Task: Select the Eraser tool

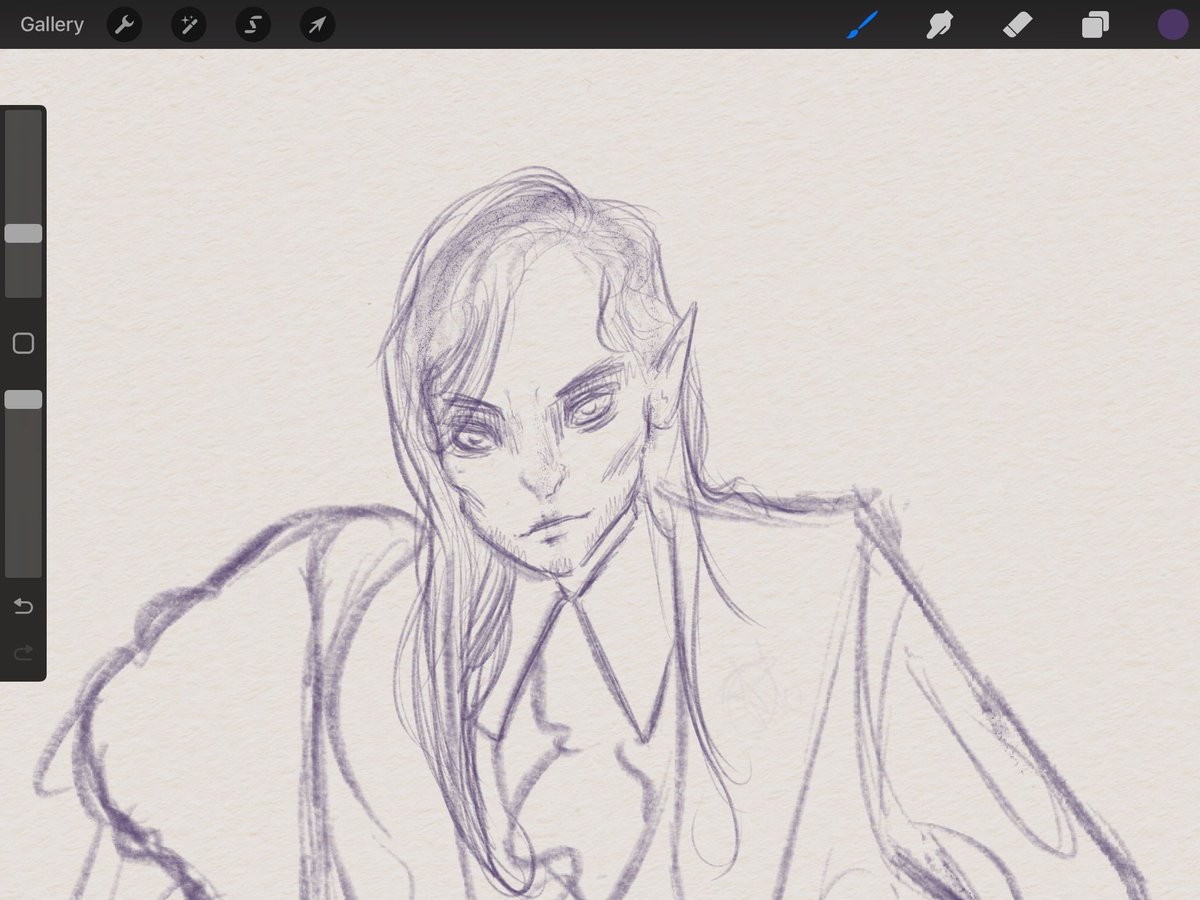Action: (1017, 25)
